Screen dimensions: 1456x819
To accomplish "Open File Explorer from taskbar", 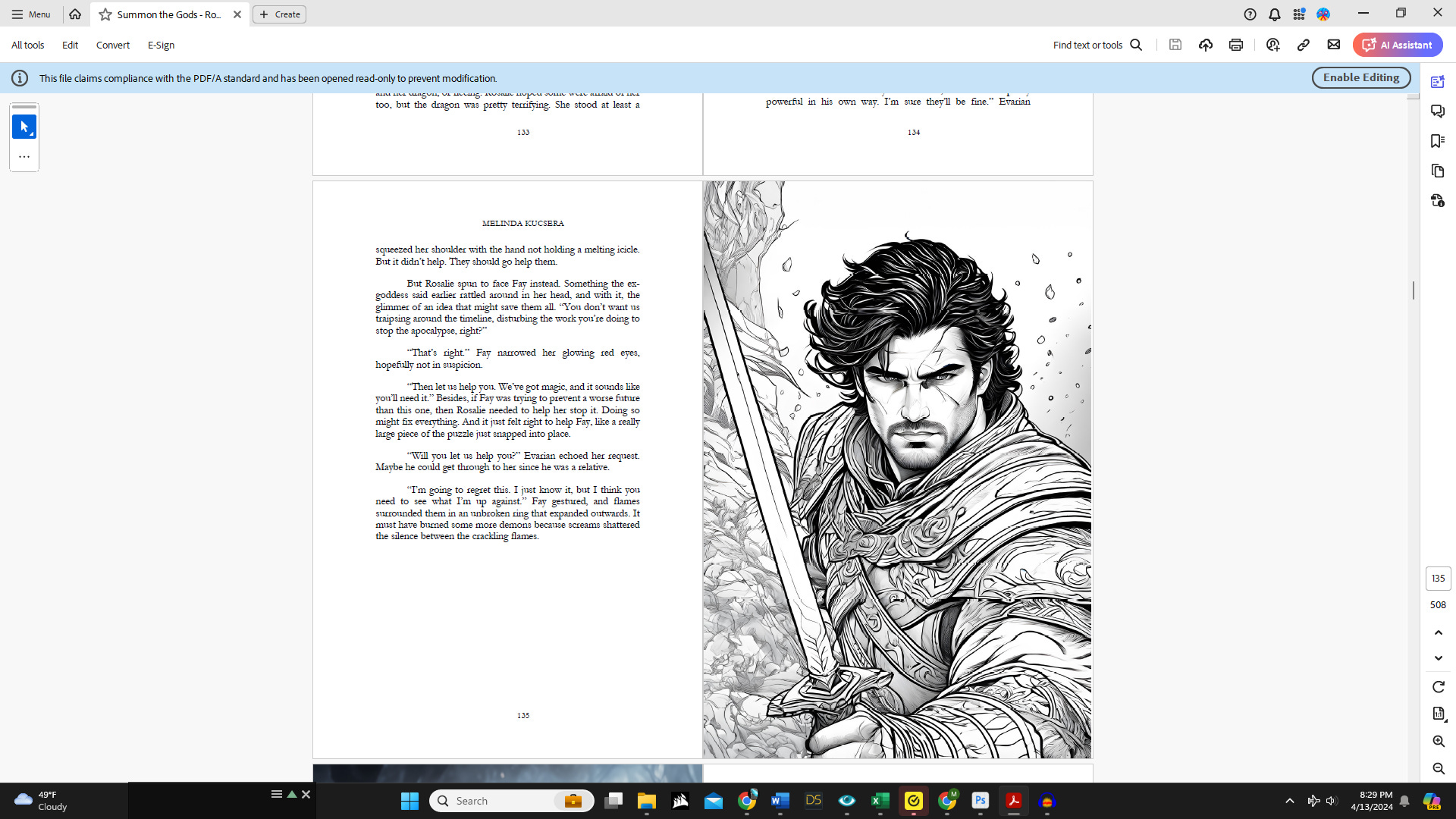I will click(646, 801).
